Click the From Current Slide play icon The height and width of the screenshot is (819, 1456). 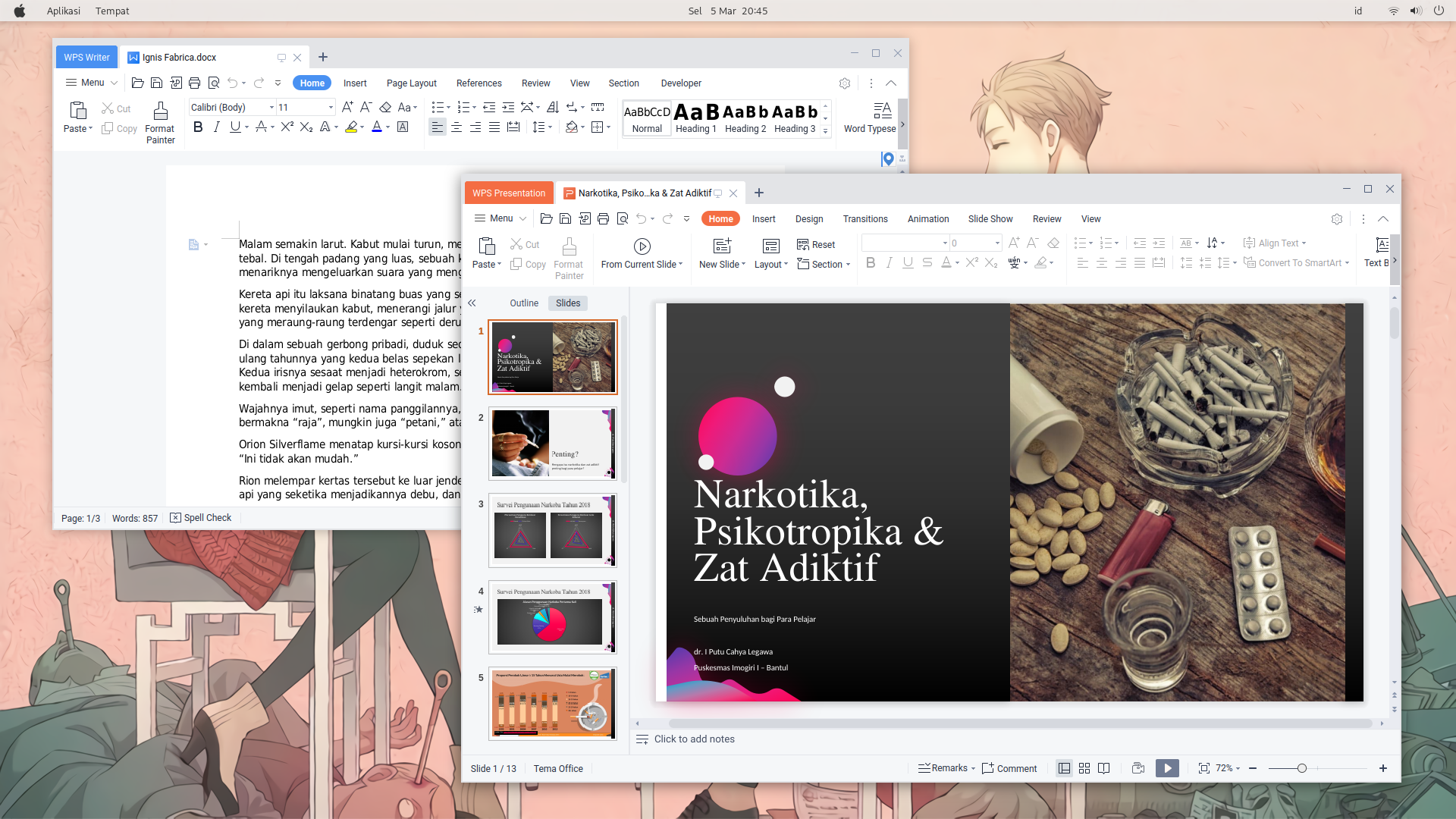coord(642,246)
